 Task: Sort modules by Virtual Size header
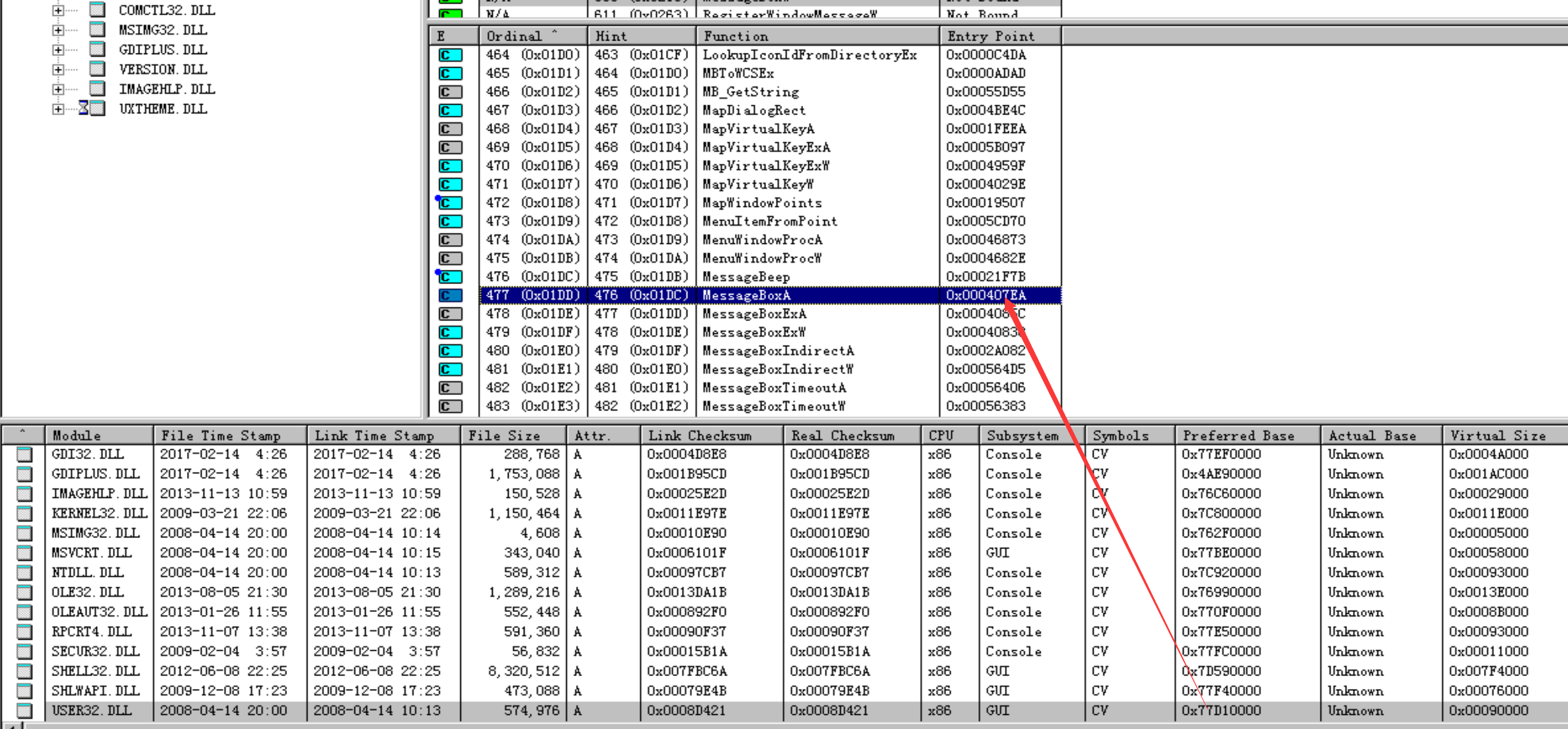tap(1505, 436)
